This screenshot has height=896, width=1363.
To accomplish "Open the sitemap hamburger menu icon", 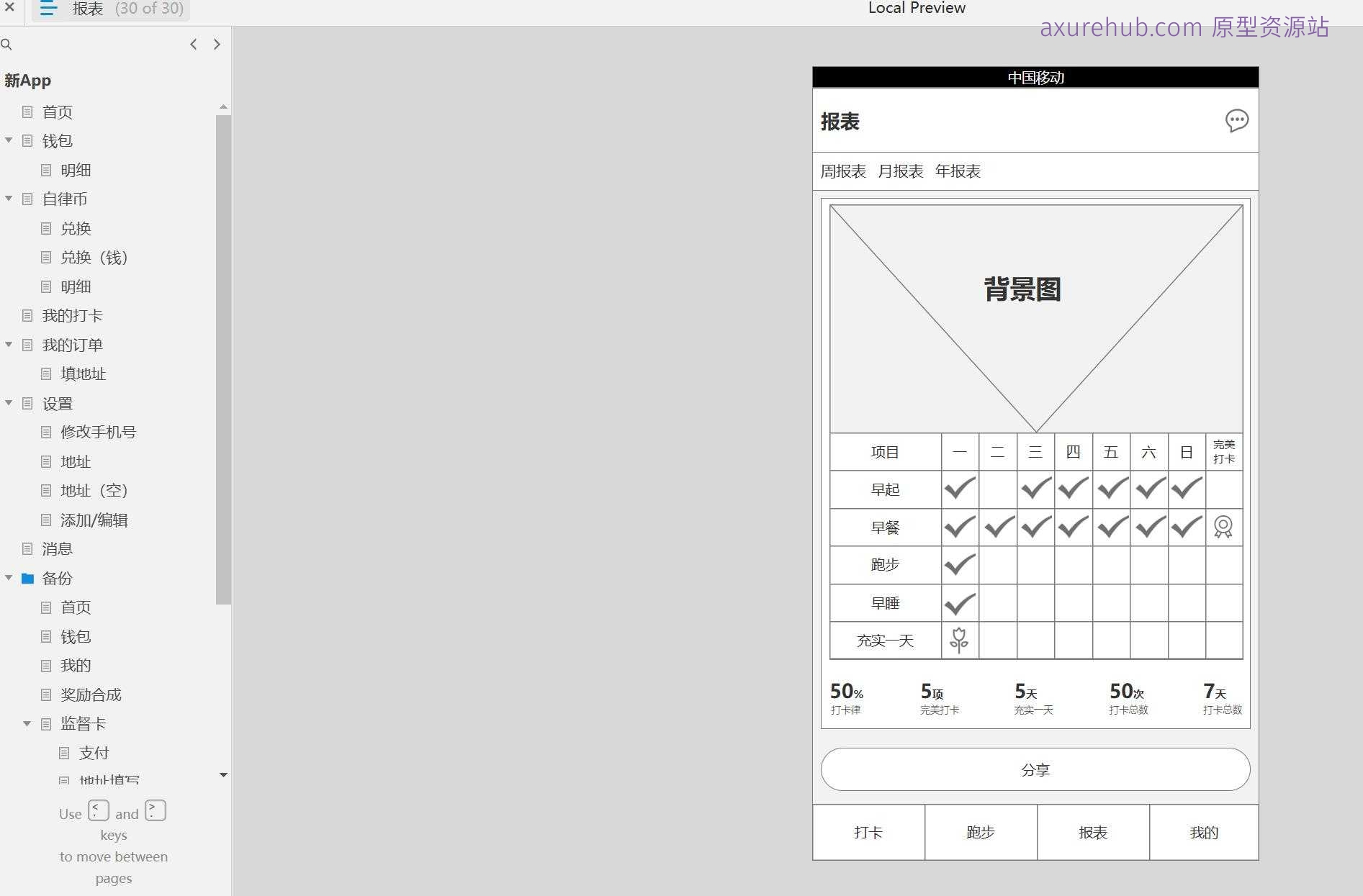I will click(48, 9).
